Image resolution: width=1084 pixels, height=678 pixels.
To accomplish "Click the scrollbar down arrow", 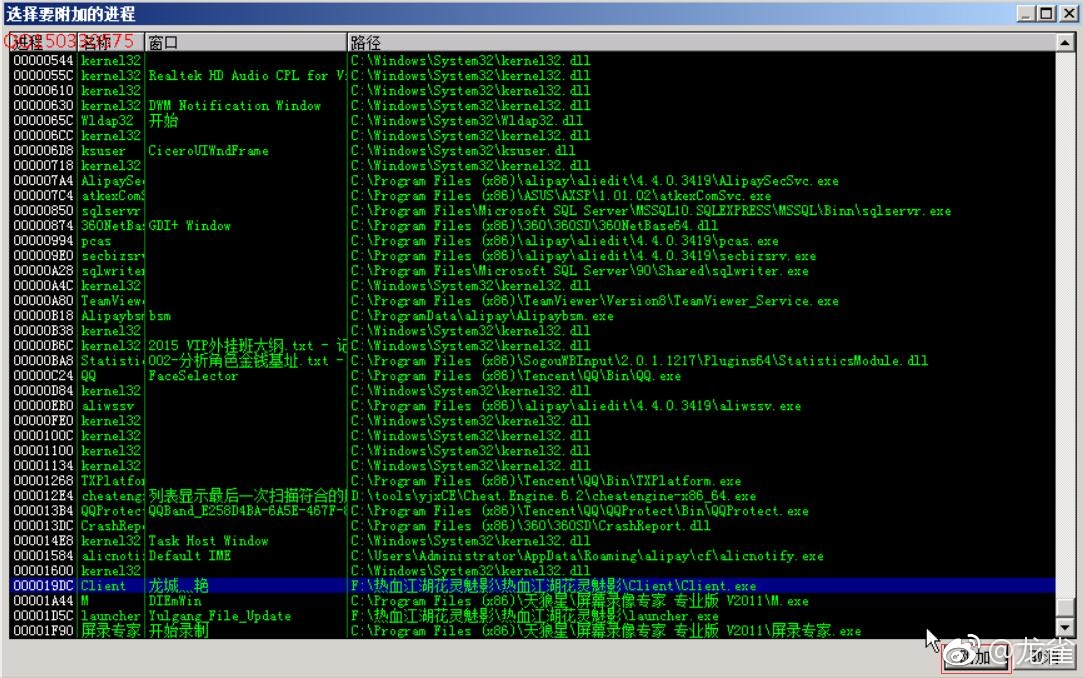I will (x=1065, y=628).
